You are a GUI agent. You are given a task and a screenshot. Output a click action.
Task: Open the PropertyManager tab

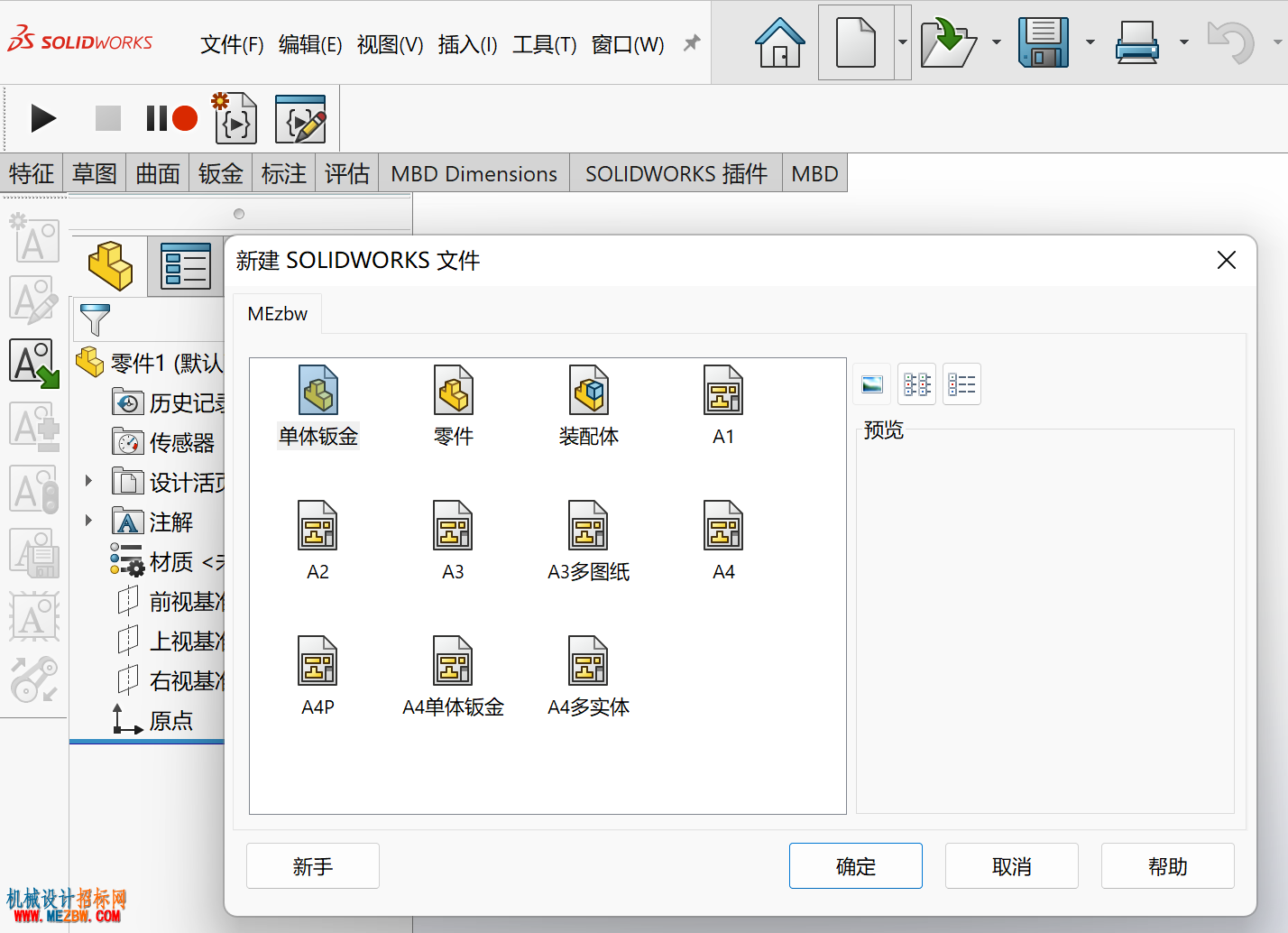(x=185, y=266)
